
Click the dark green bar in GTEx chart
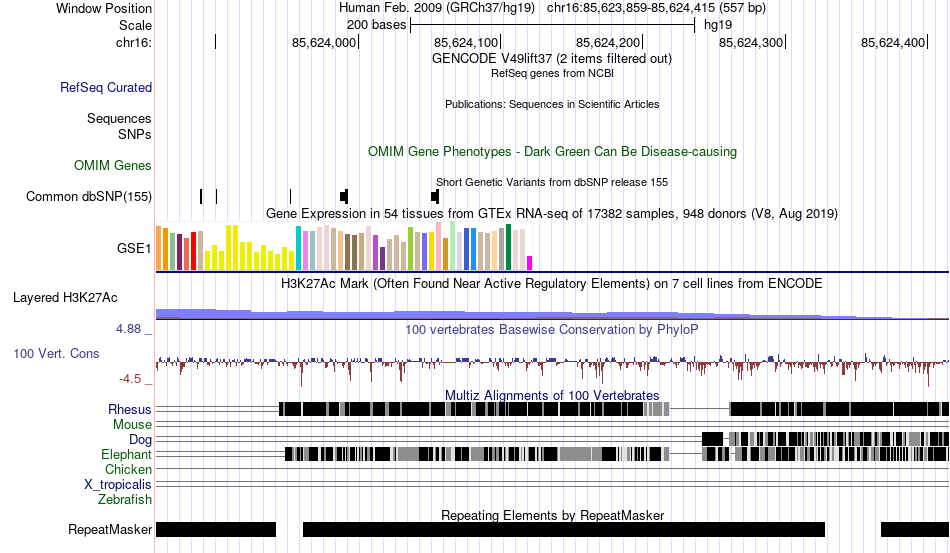point(508,247)
